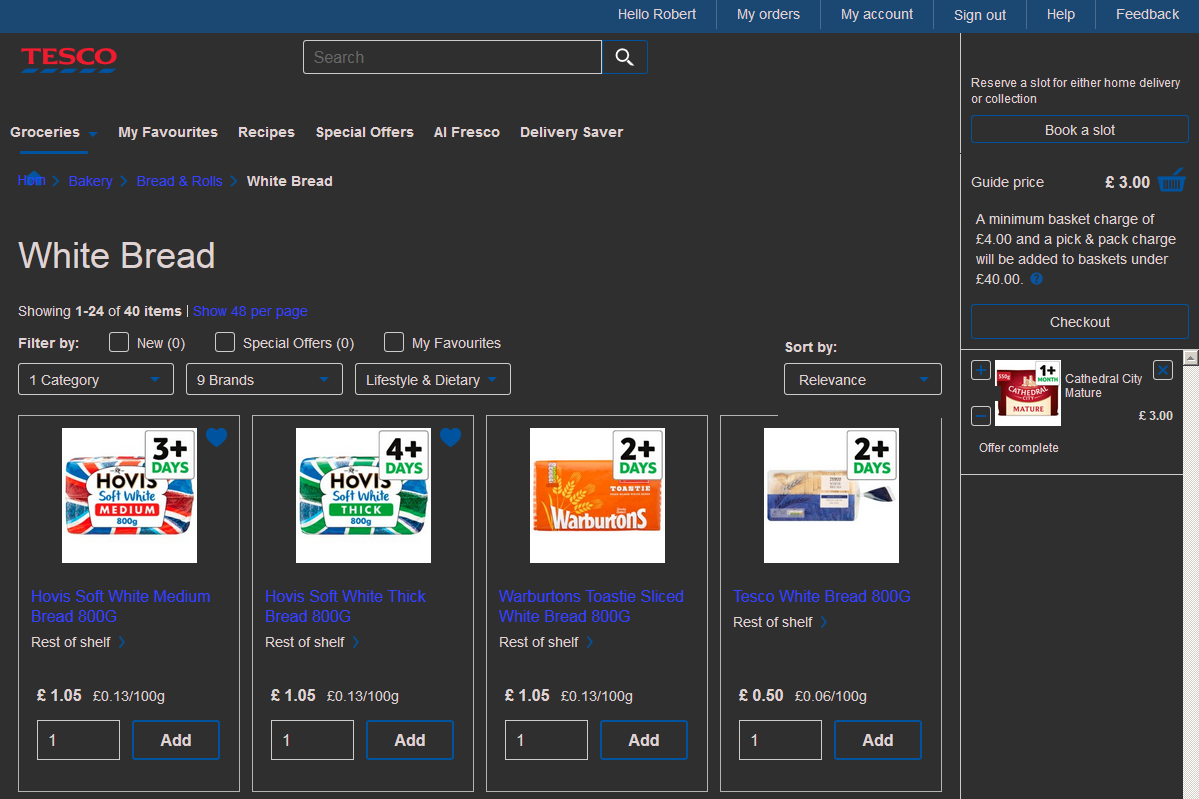1199x799 pixels.
Task: Go to Bread & Rolls breadcrumb
Action: (x=180, y=181)
